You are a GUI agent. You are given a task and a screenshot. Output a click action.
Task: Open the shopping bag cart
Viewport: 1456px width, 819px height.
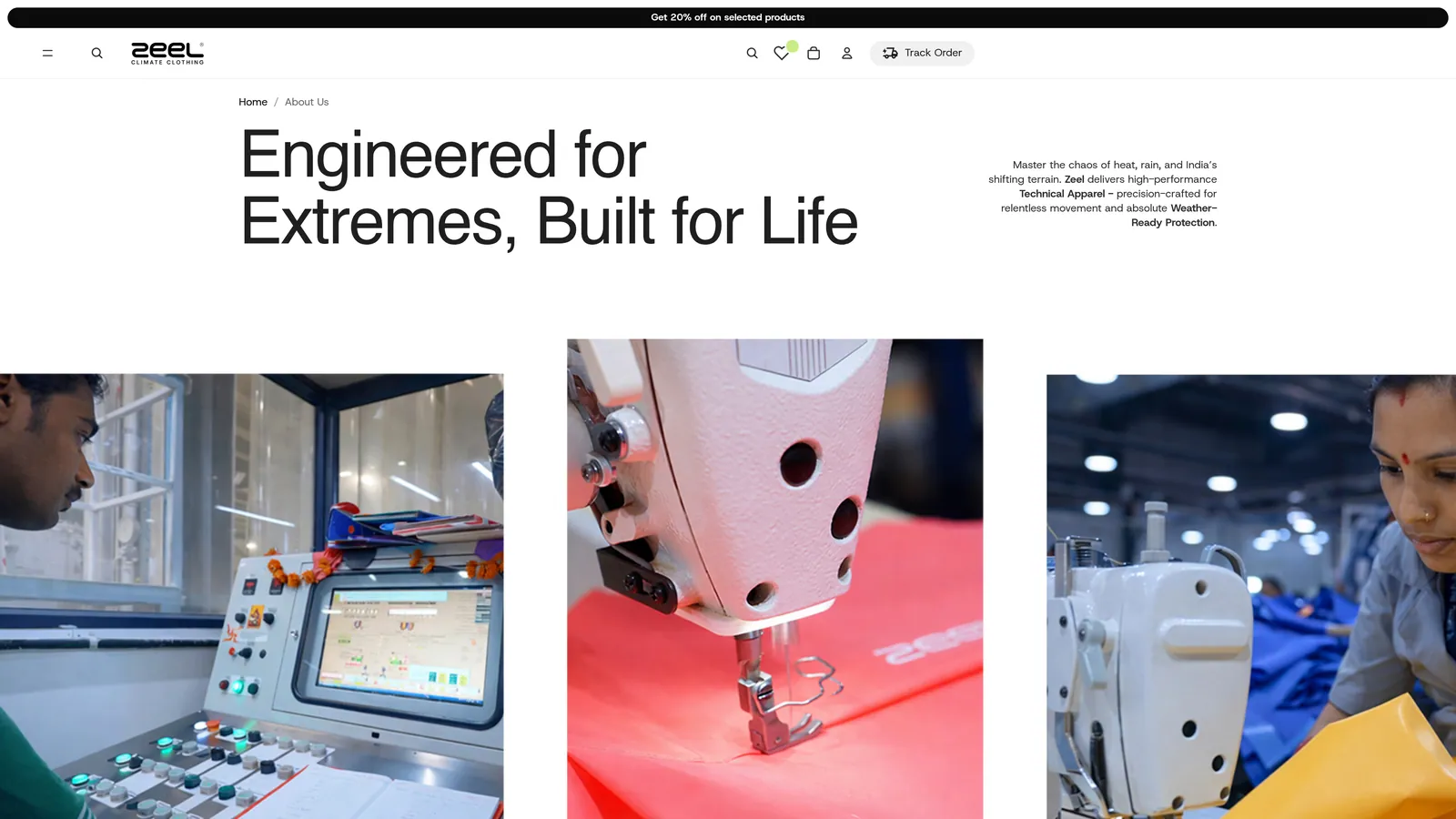click(814, 53)
